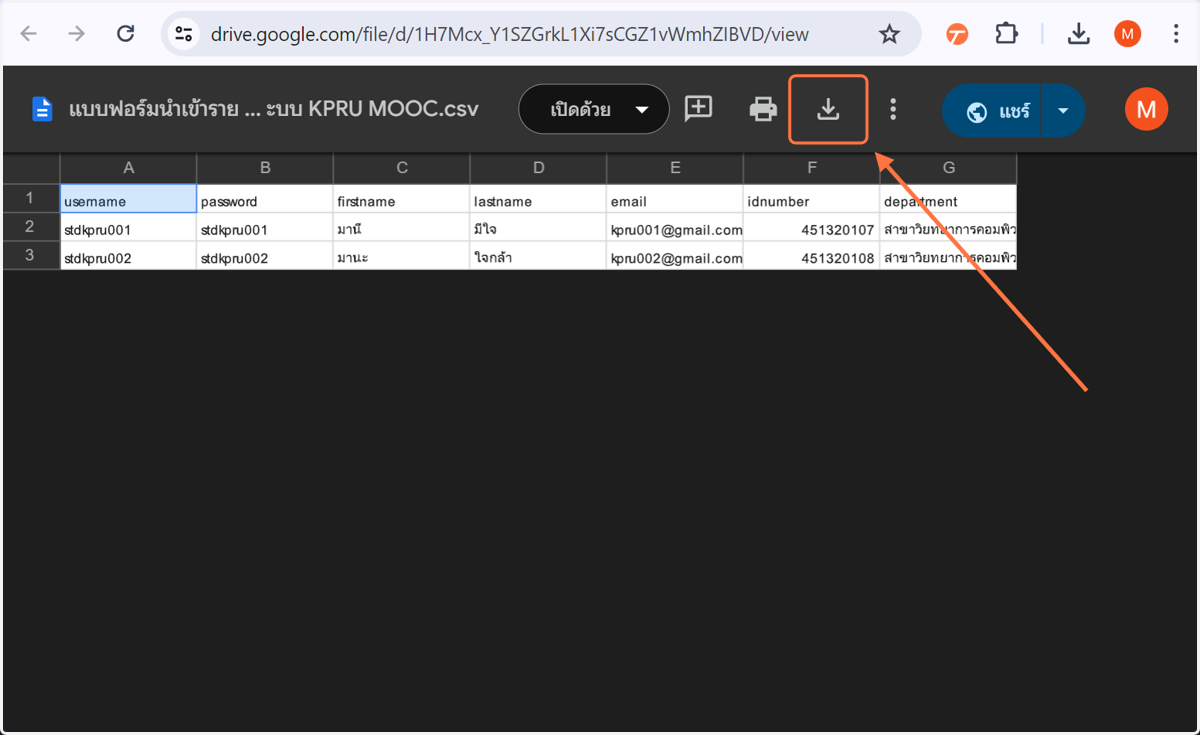
Task: Click the 451320107 cell
Action: [x=811, y=228]
